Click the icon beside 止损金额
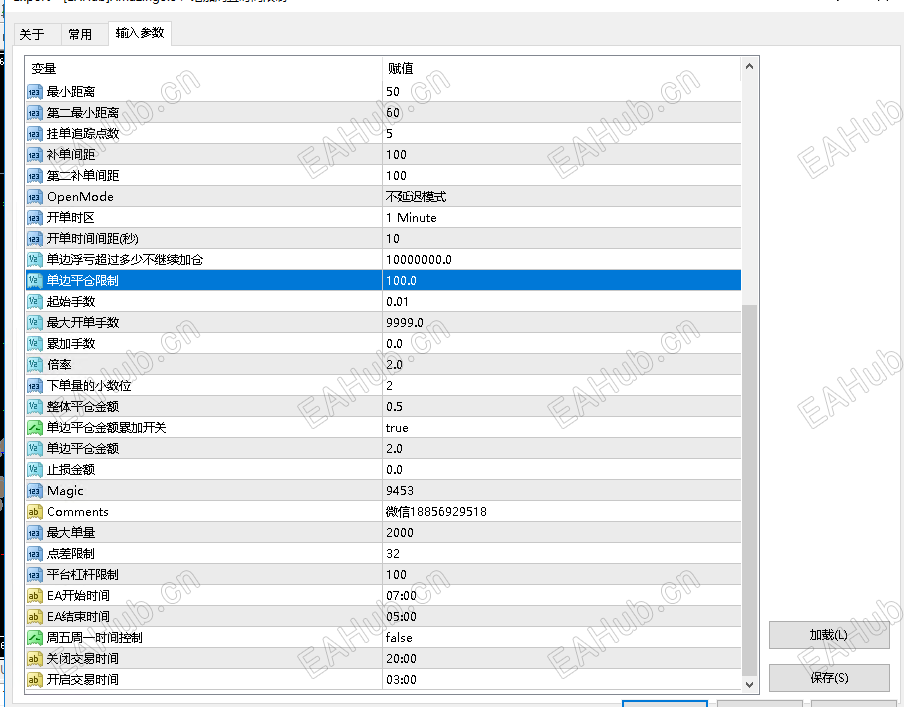This screenshot has width=904, height=707. point(35,469)
